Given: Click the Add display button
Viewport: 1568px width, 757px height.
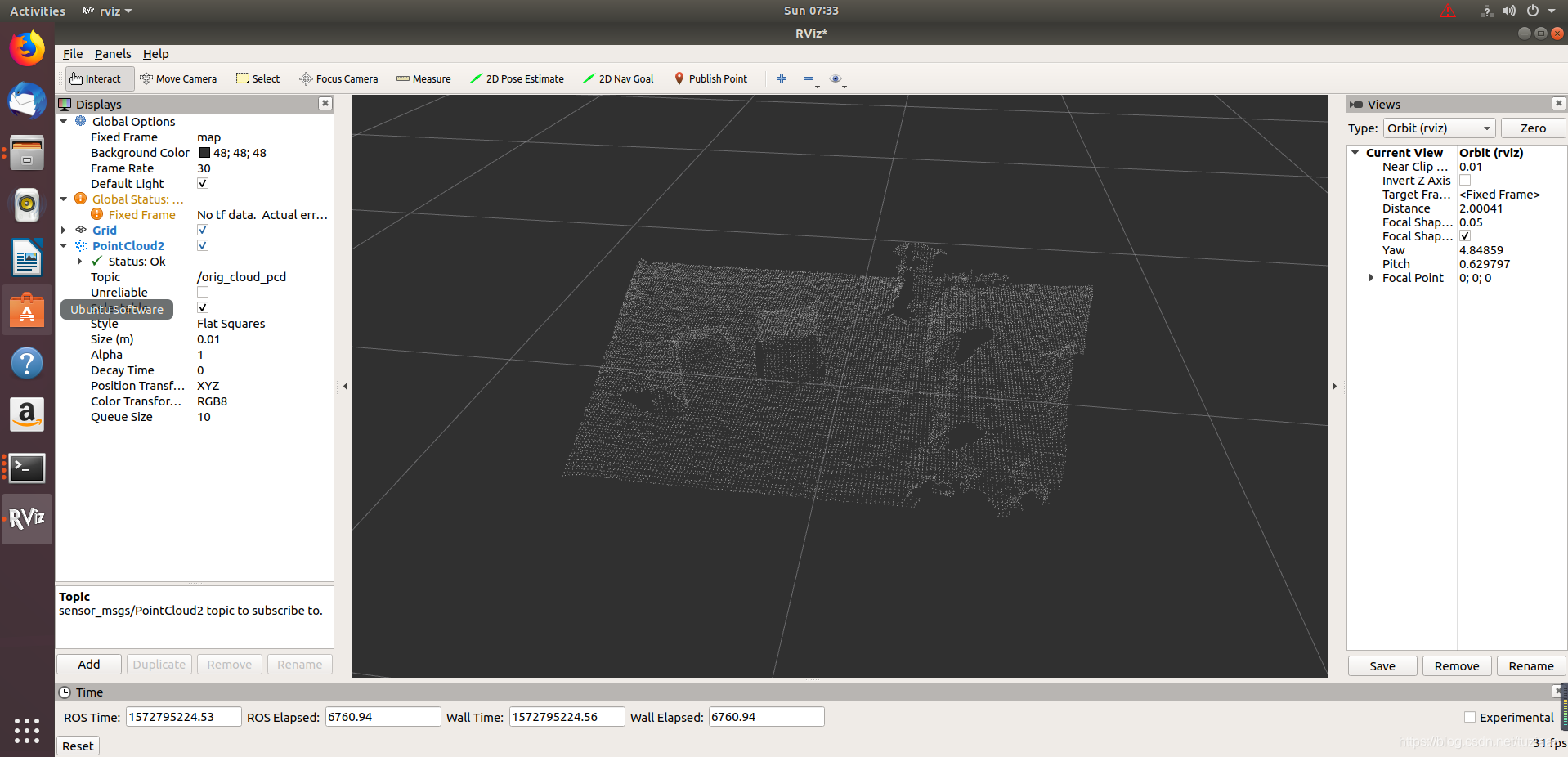Looking at the screenshot, I should tap(88, 665).
